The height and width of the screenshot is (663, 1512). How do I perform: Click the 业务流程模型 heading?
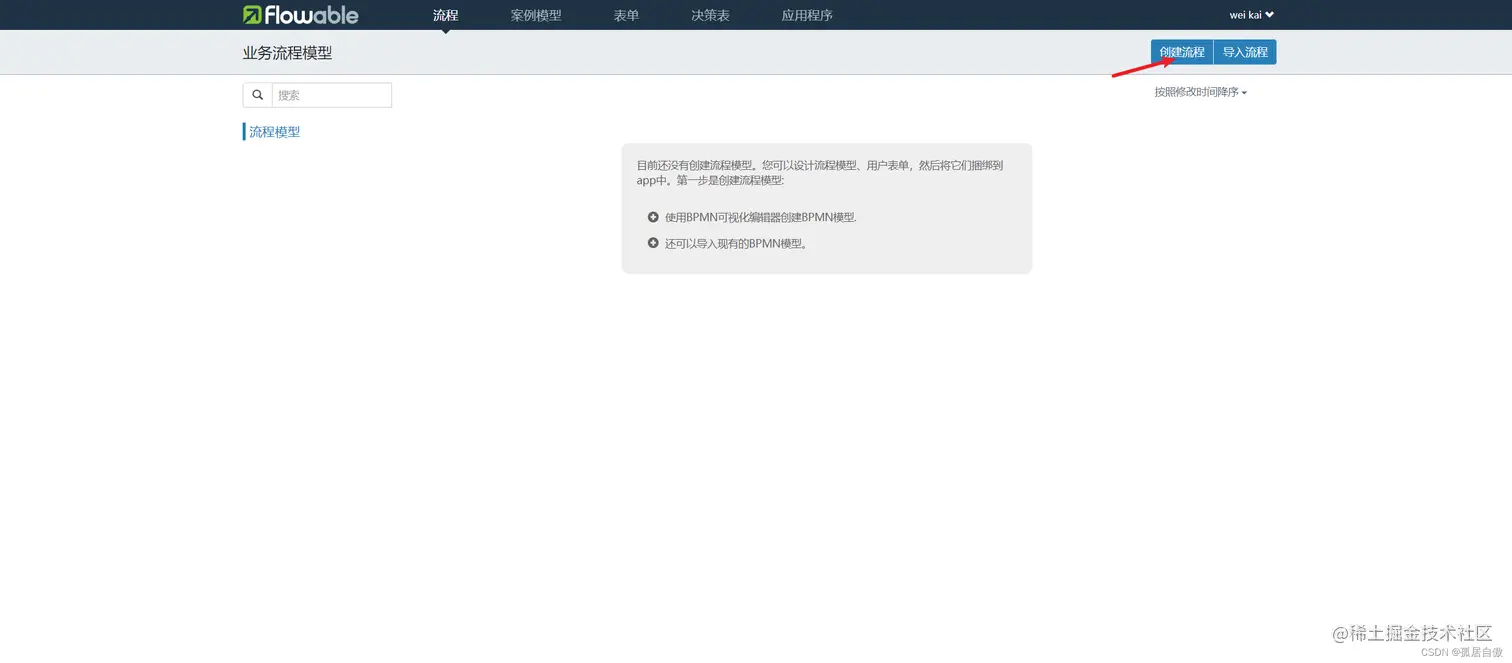coord(287,53)
